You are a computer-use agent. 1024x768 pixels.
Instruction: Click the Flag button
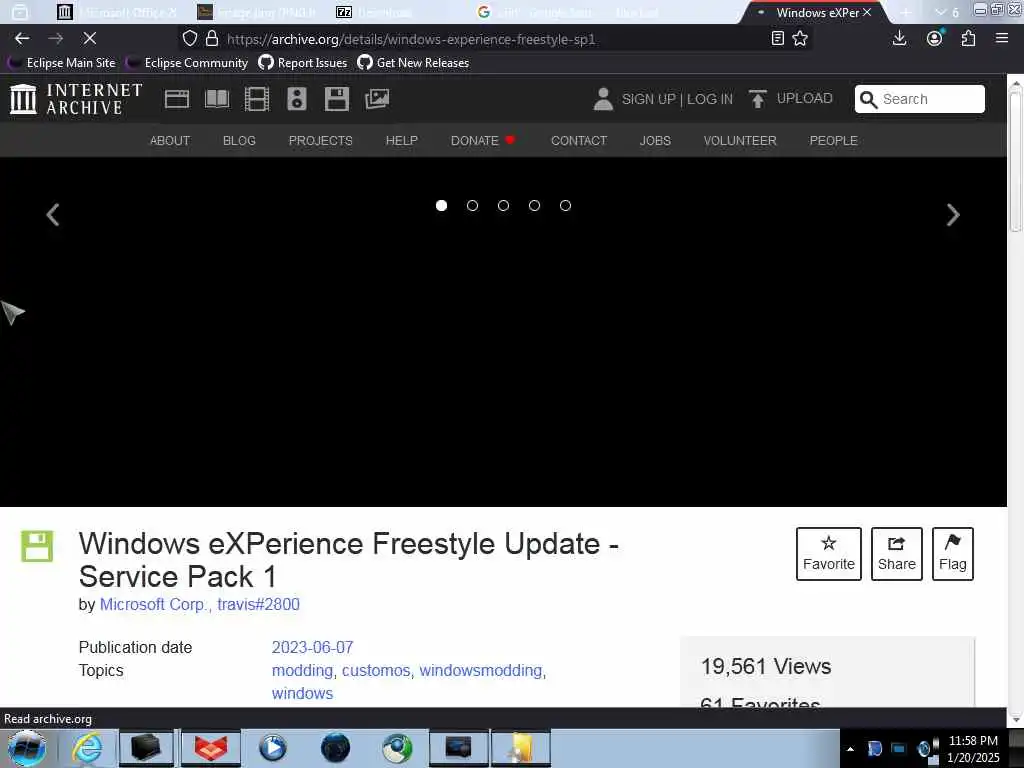953,554
